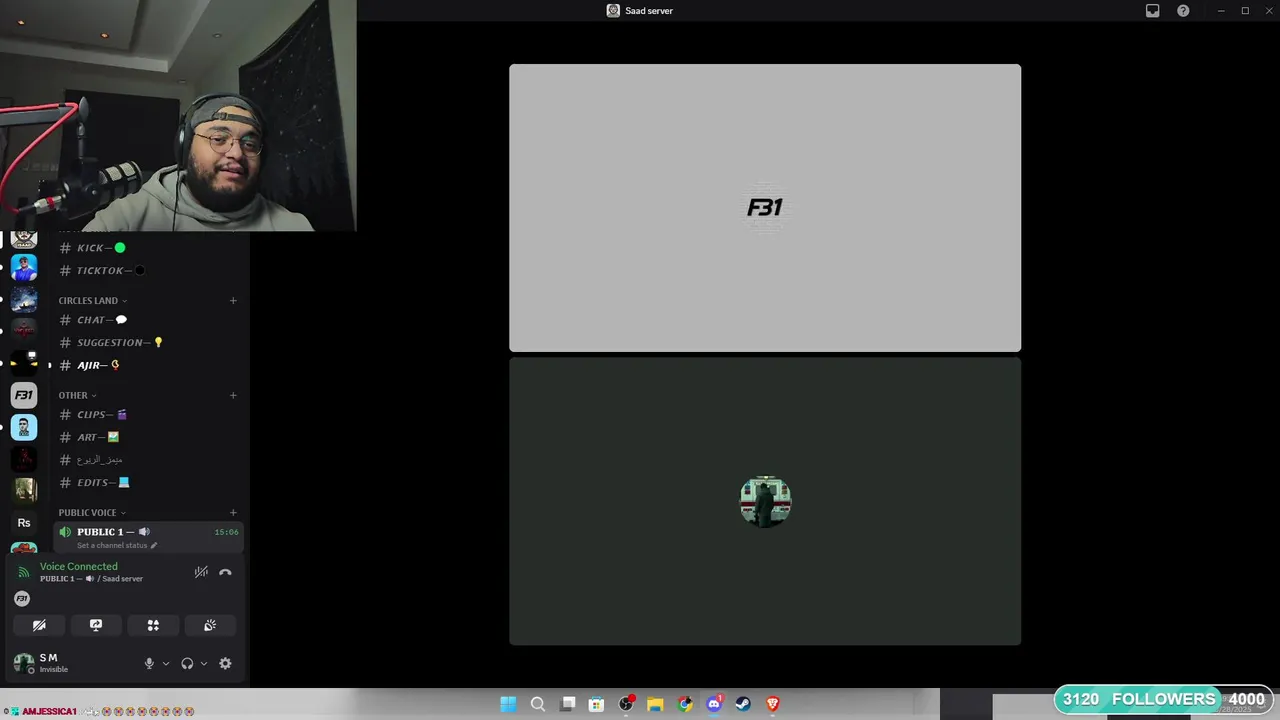The height and width of the screenshot is (720, 1280).
Task: Open the Arabic-named text channel
Action: [x=147, y=460]
